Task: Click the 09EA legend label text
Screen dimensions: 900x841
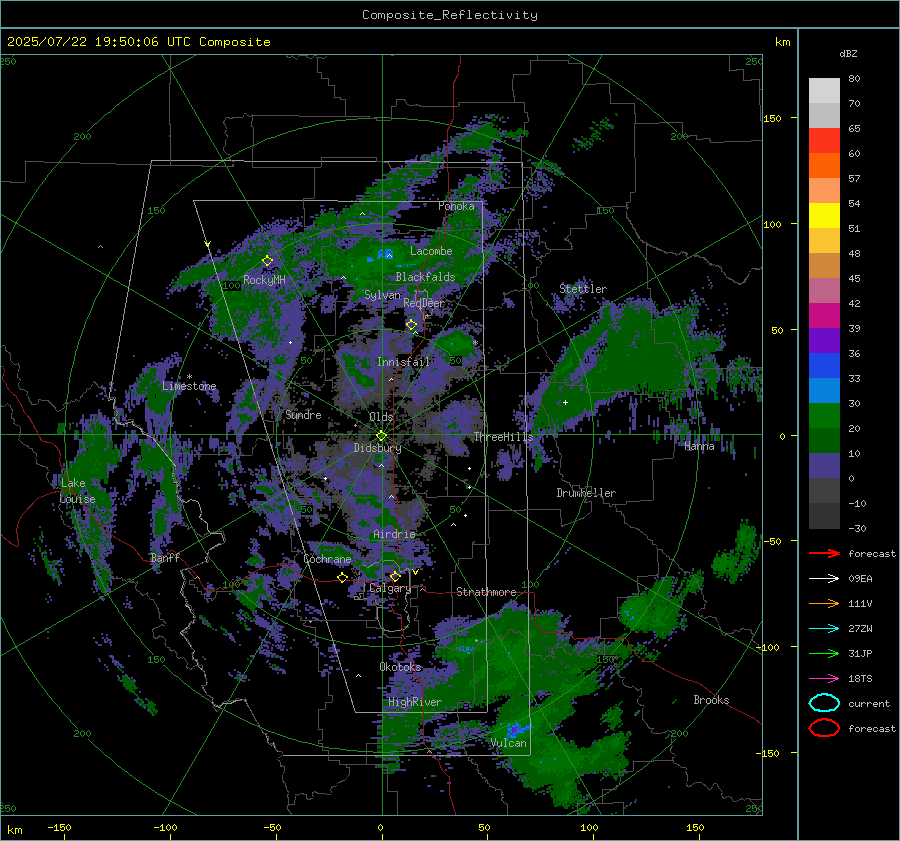Action: (860, 579)
